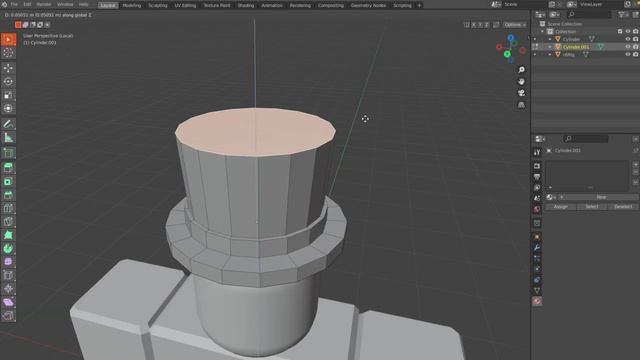Open the properties editor type dropdown
The width and height of the screenshot is (640, 360).
click(x=540, y=139)
